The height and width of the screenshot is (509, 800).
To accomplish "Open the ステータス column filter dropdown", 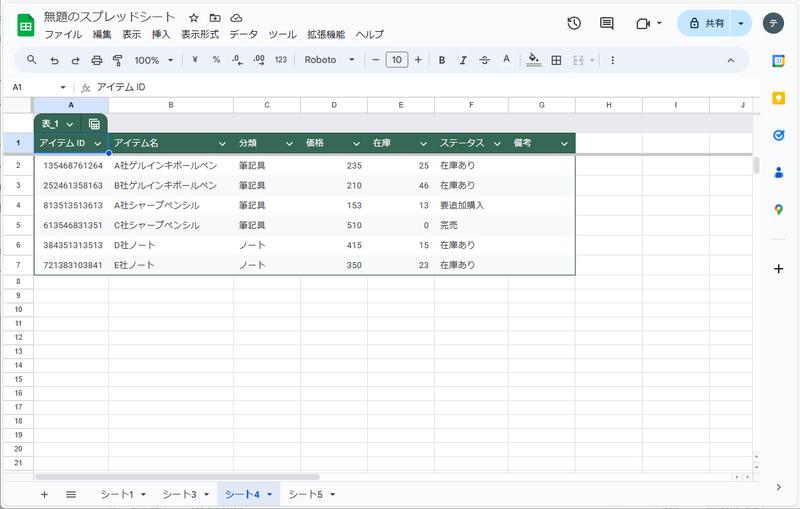I will coord(497,143).
